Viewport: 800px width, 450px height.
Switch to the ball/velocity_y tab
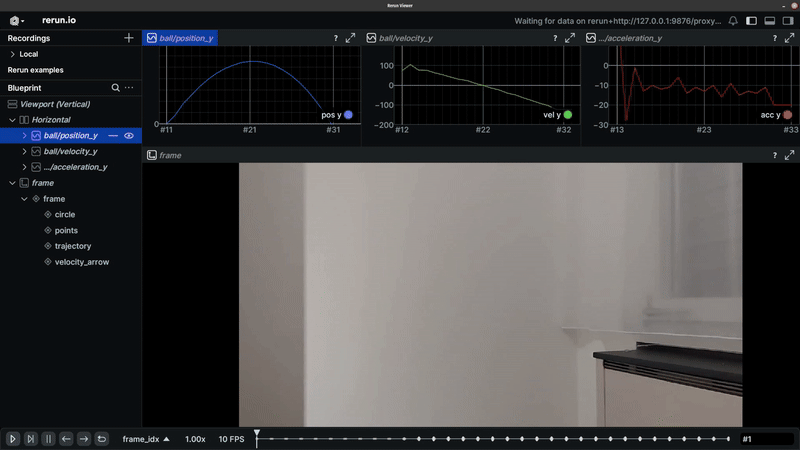(x=404, y=38)
